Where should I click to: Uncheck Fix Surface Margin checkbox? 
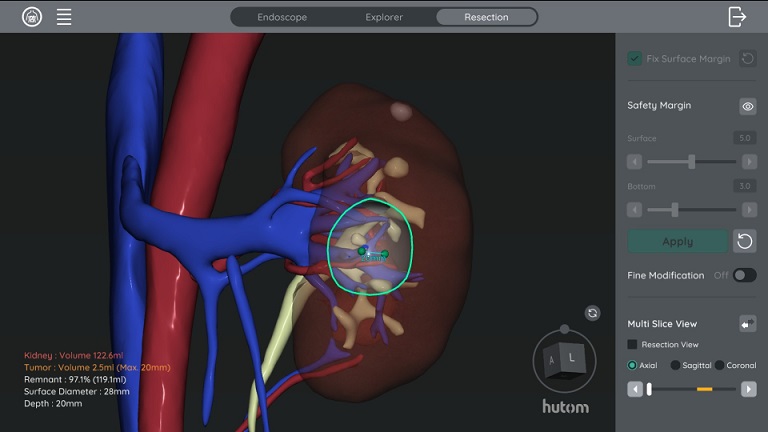click(x=634, y=59)
